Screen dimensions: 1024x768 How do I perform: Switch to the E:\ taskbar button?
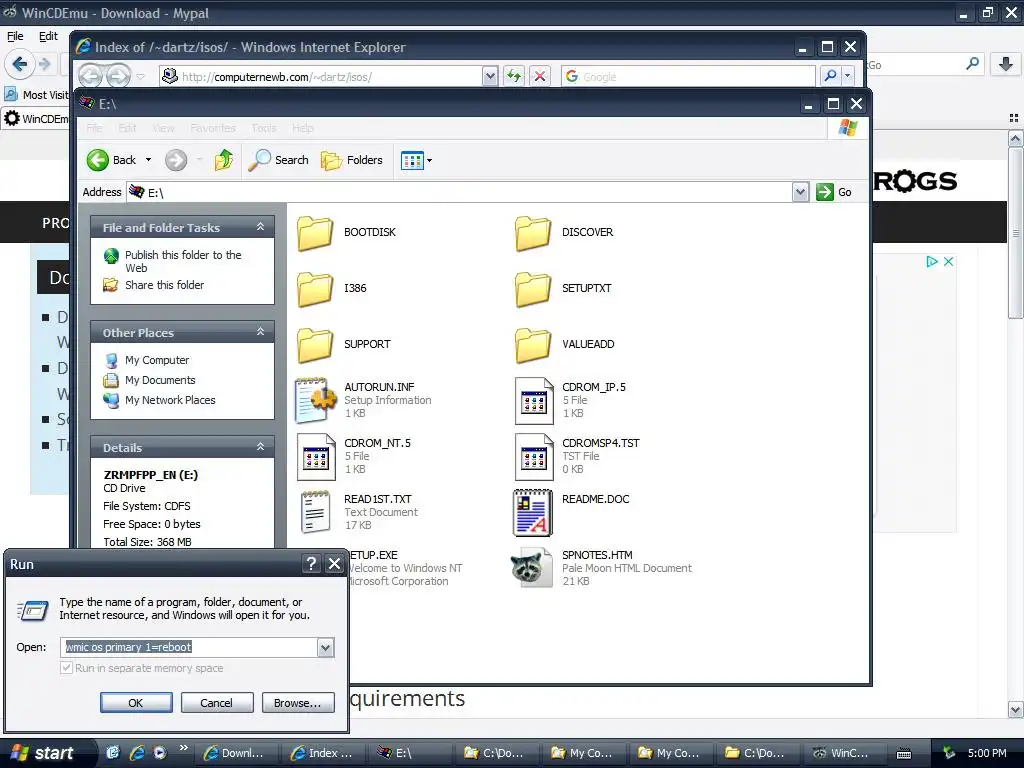pyautogui.click(x=410, y=753)
